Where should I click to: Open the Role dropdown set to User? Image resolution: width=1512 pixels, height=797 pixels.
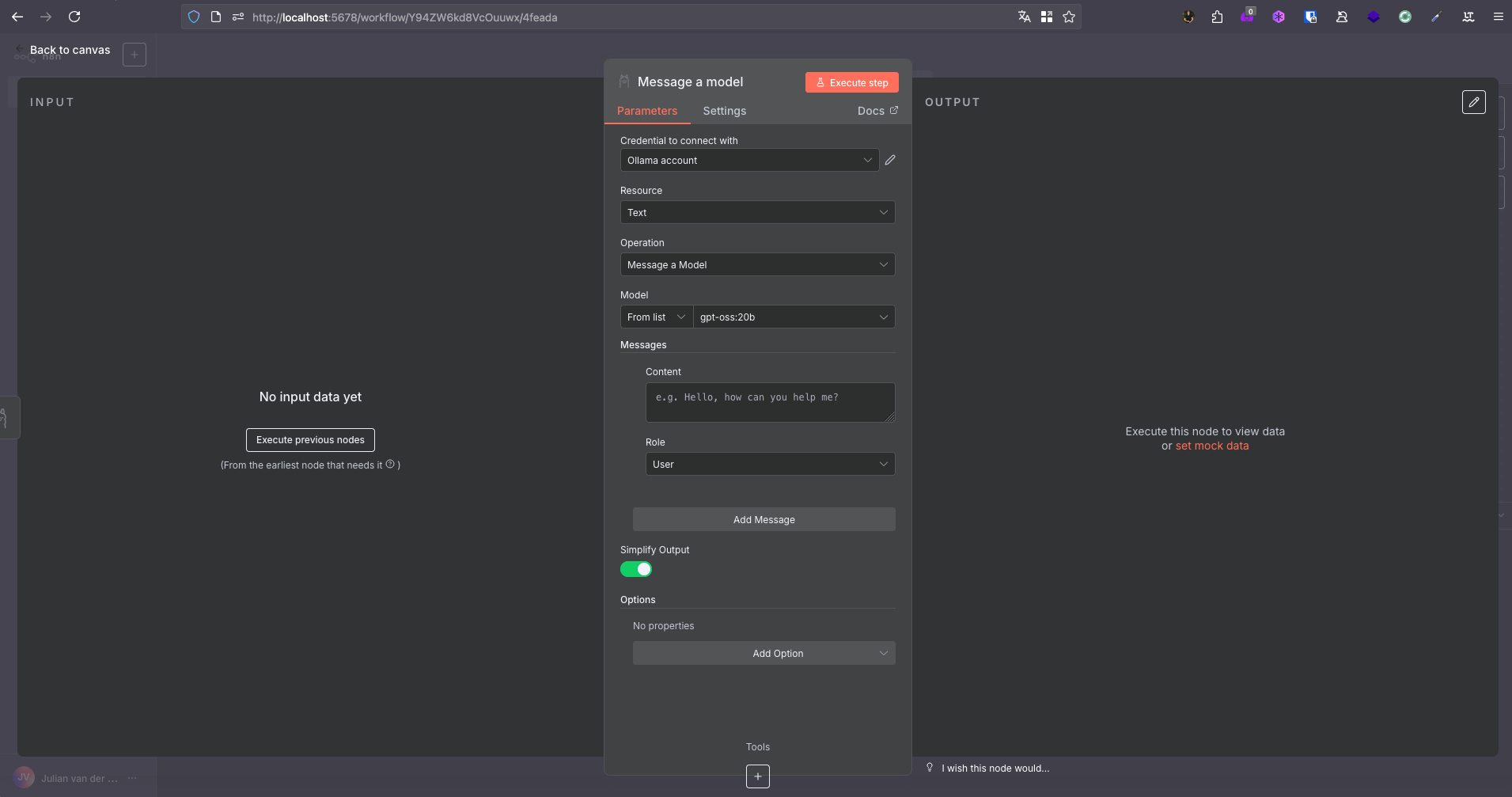pyautogui.click(x=769, y=464)
